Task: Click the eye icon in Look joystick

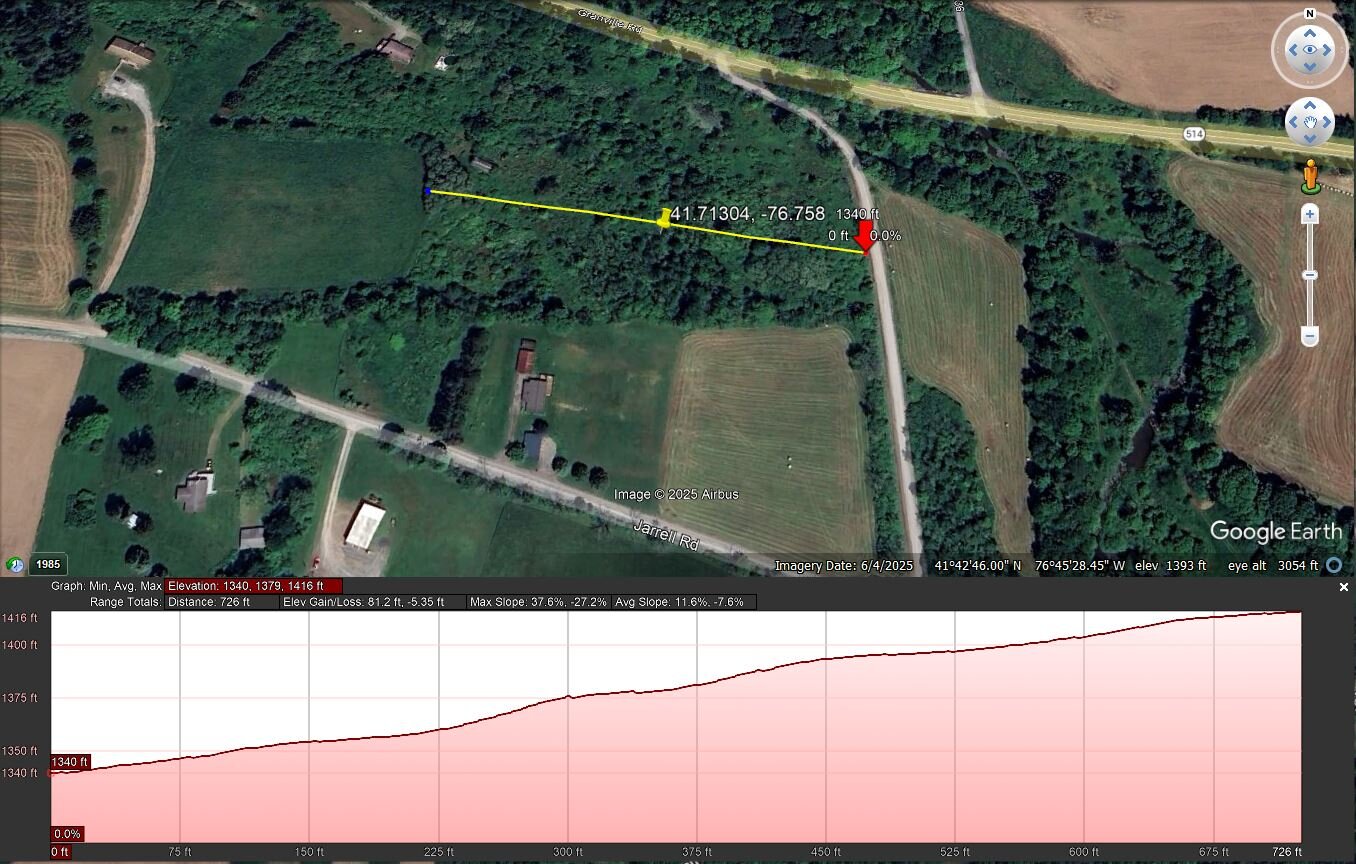Action: 1309,49
